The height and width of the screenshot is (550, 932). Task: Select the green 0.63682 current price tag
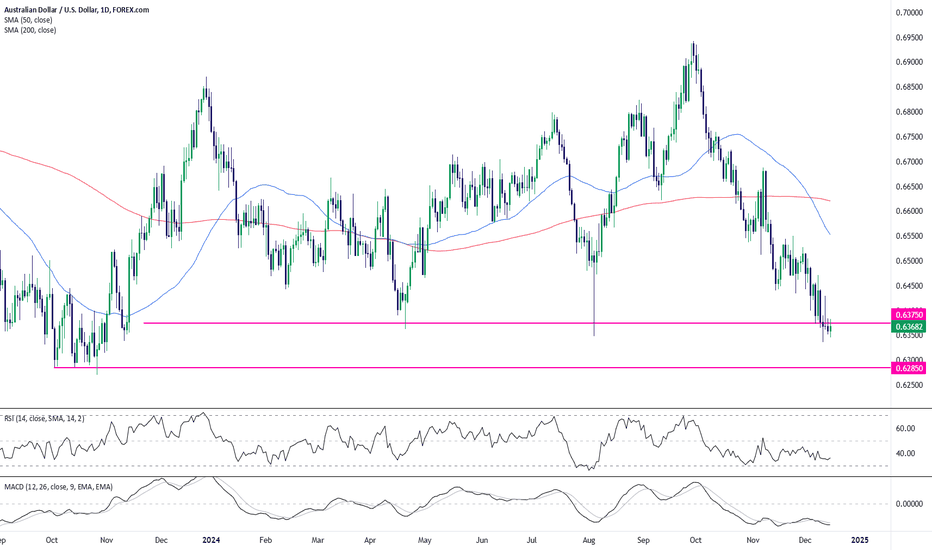(909, 326)
